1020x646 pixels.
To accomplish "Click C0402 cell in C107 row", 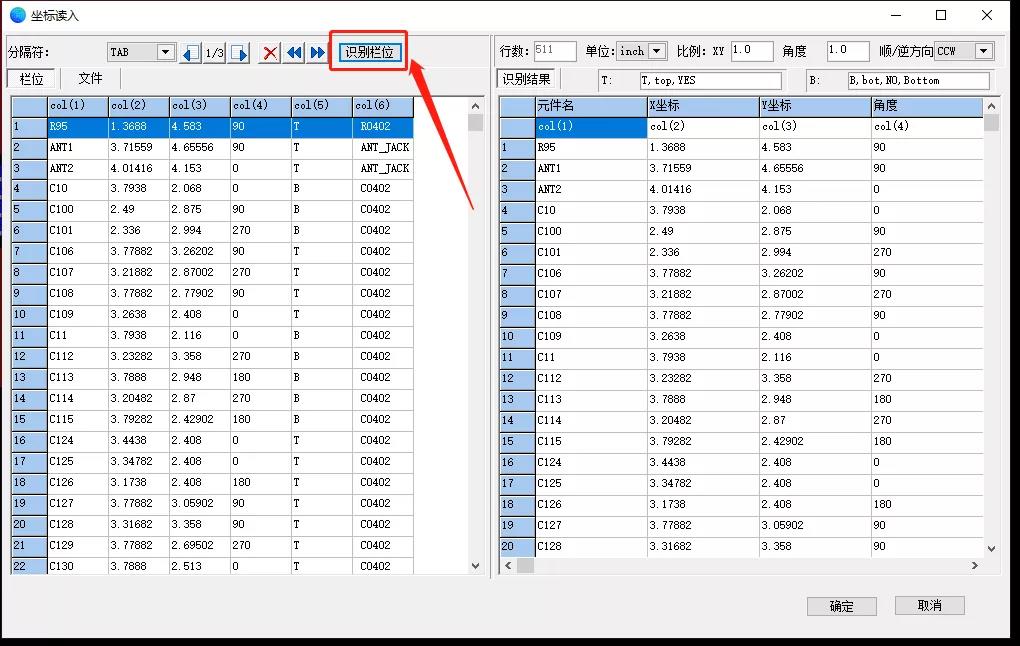I will click(383, 272).
